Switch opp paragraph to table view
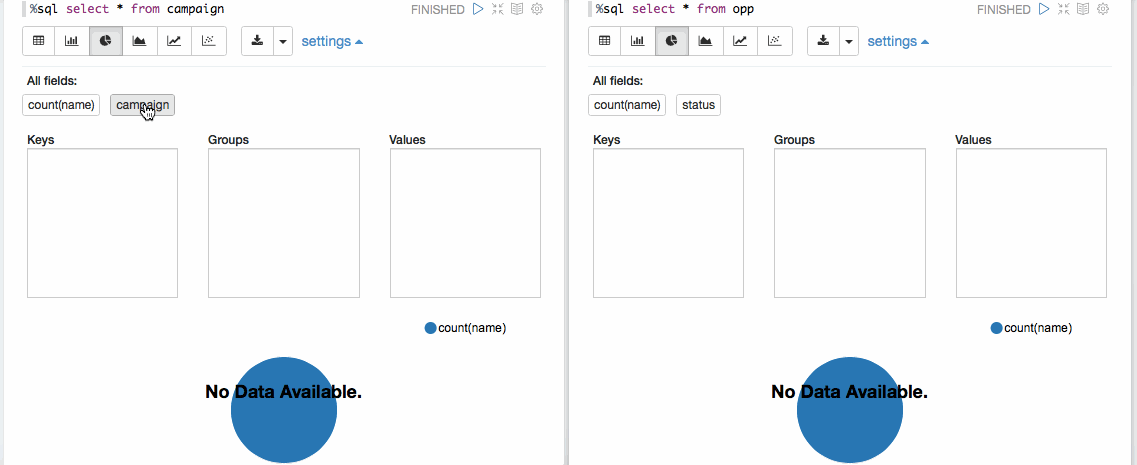 (x=604, y=41)
